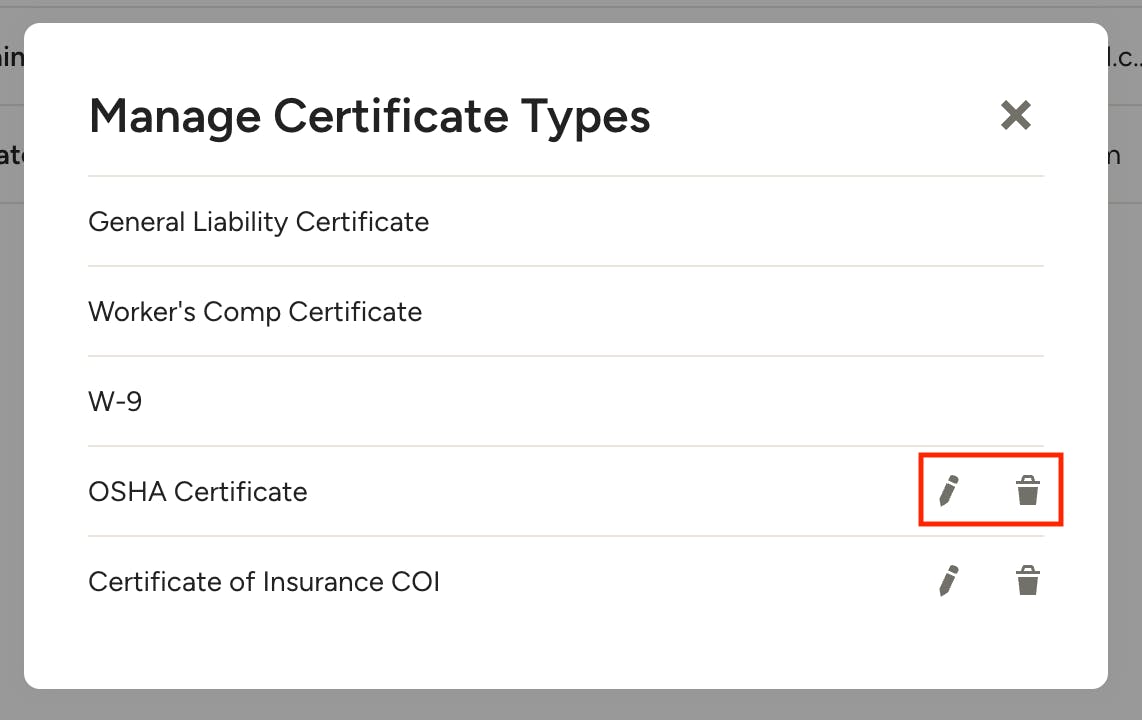
Task: Click the dimmed overlay below the dialog
Action: pos(570,705)
